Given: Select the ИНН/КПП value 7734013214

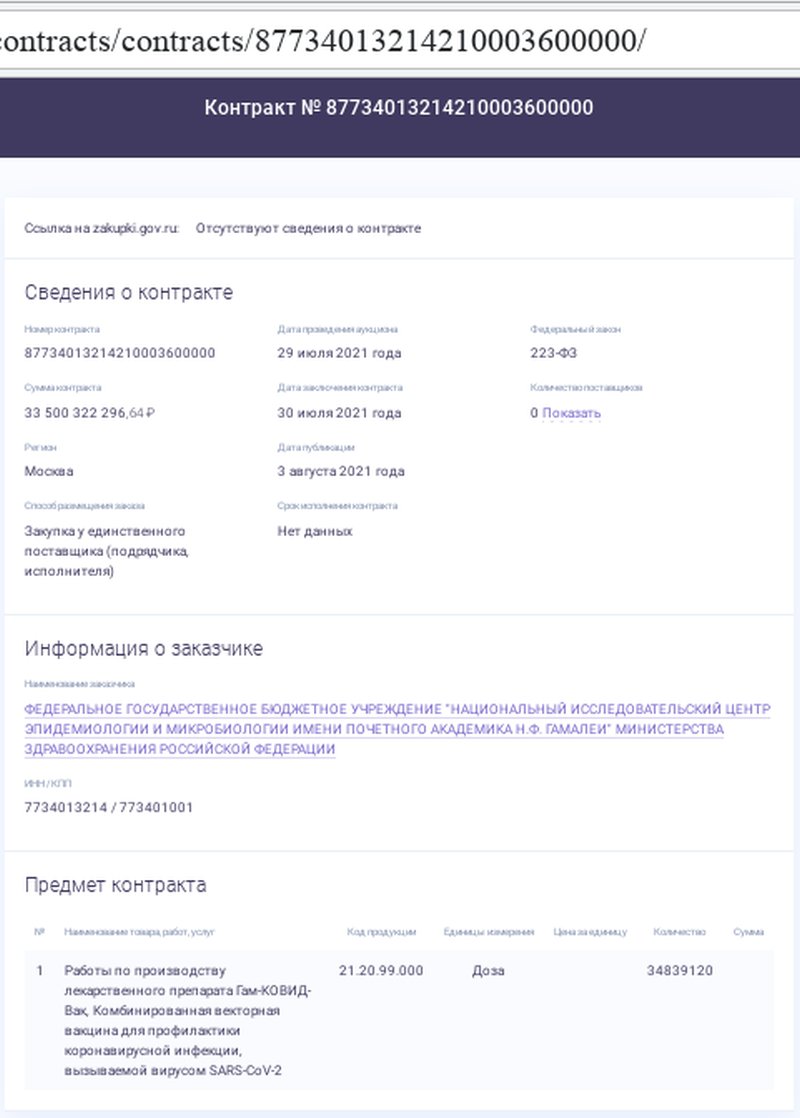Looking at the screenshot, I should [66, 807].
